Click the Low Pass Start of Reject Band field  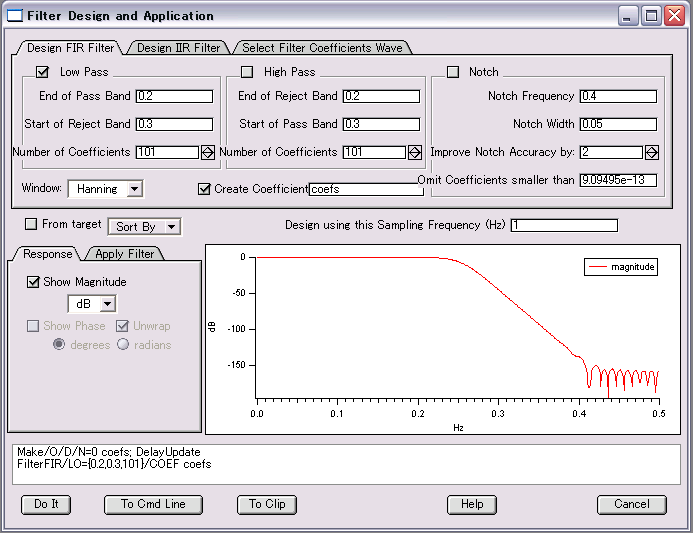pyautogui.click(x=174, y=124)
